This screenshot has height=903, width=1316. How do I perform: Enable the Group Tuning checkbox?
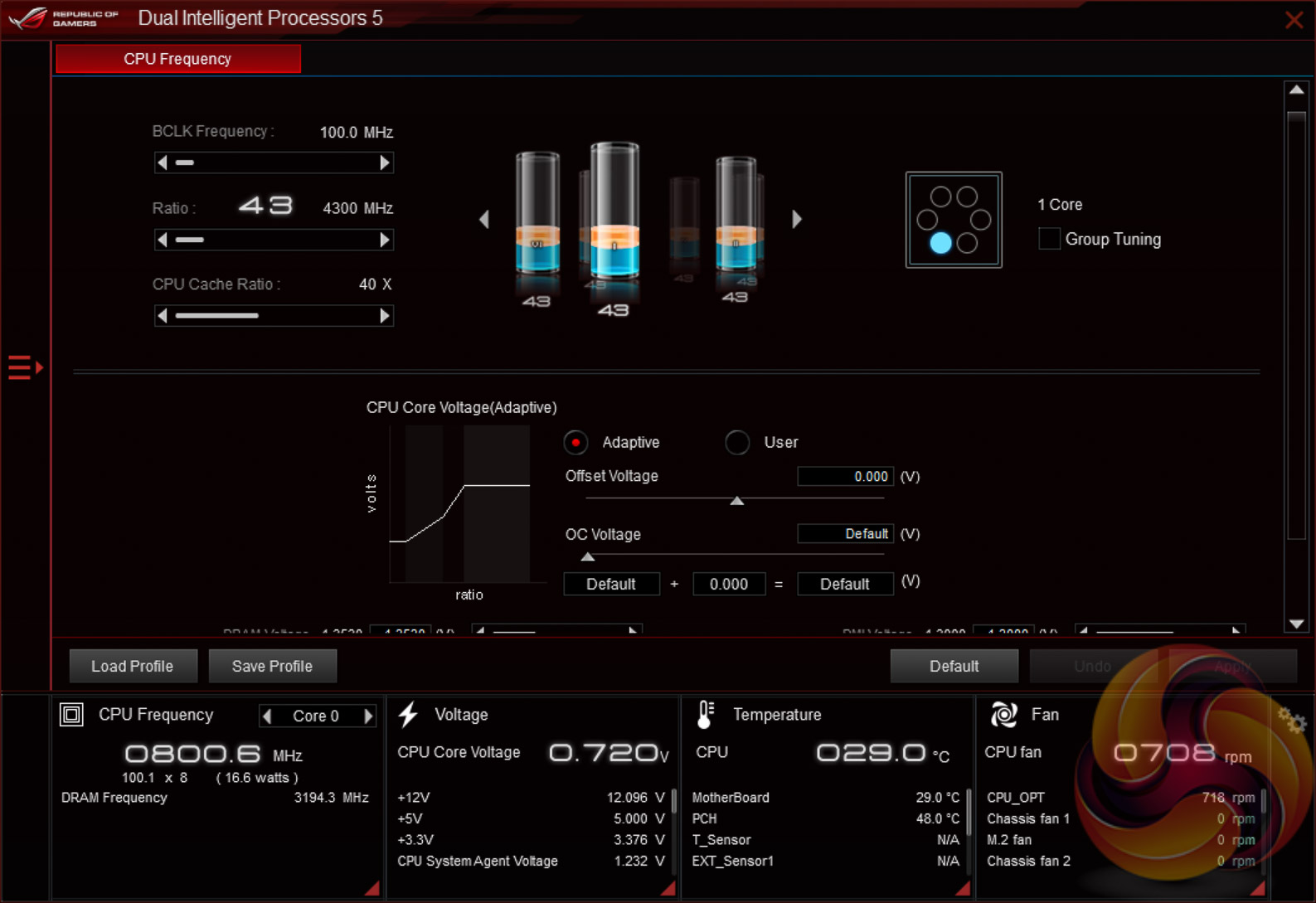pyautogui.click(x=1049, y=239)
